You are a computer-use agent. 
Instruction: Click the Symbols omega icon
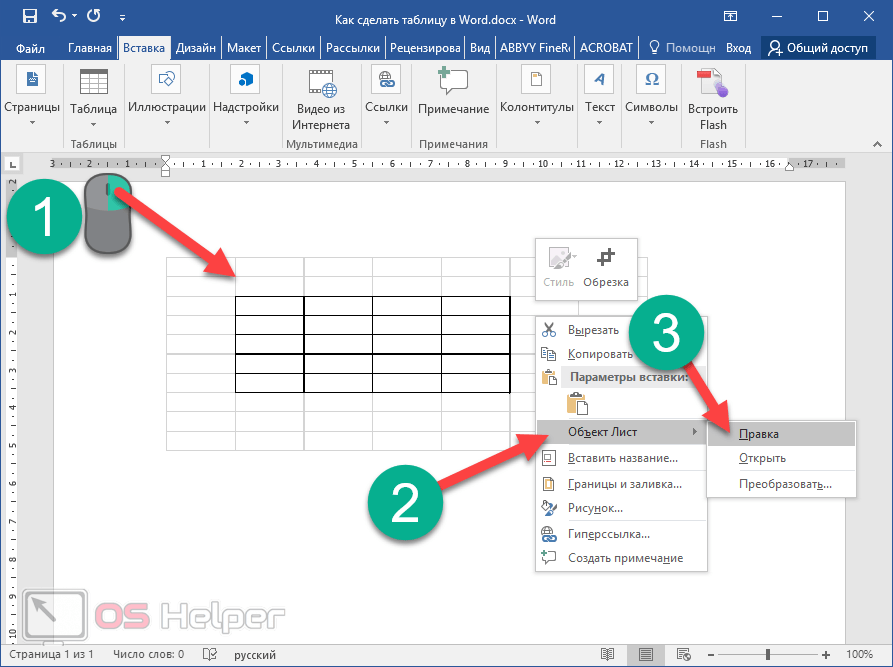(x=651, y=80)
